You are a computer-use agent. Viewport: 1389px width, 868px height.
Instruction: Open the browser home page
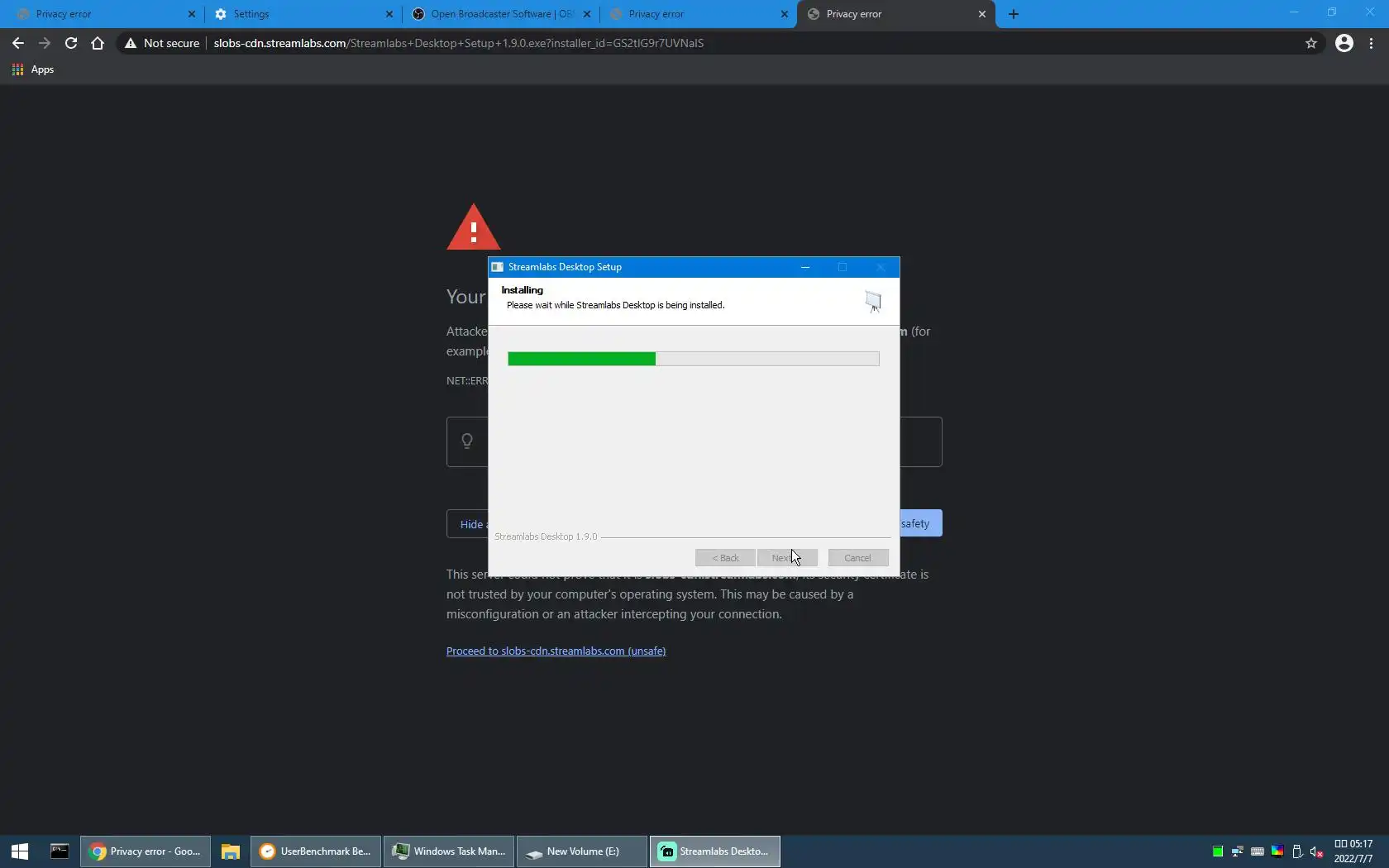98,43
